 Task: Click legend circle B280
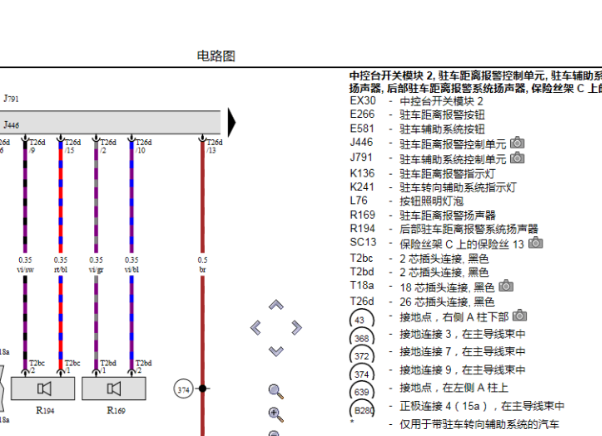362,410
